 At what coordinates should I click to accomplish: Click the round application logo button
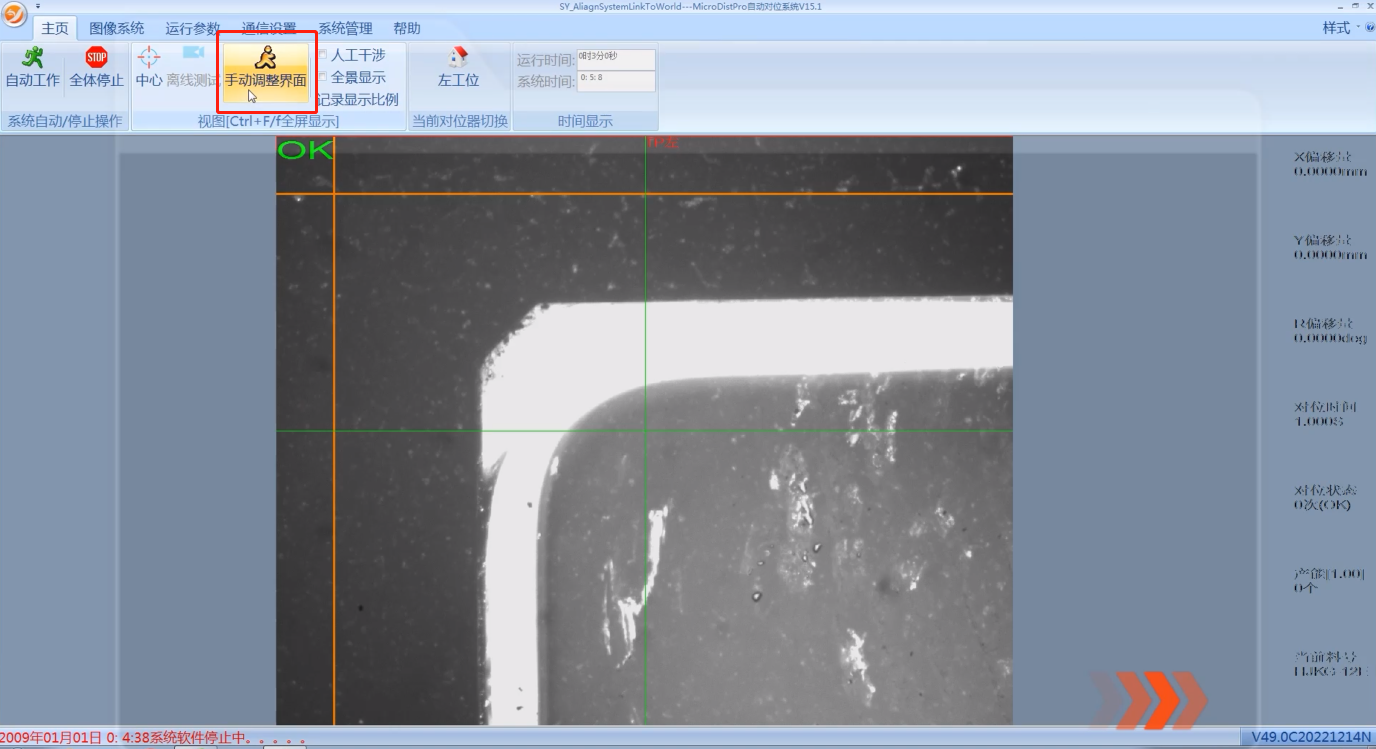(x=14, y=15)
